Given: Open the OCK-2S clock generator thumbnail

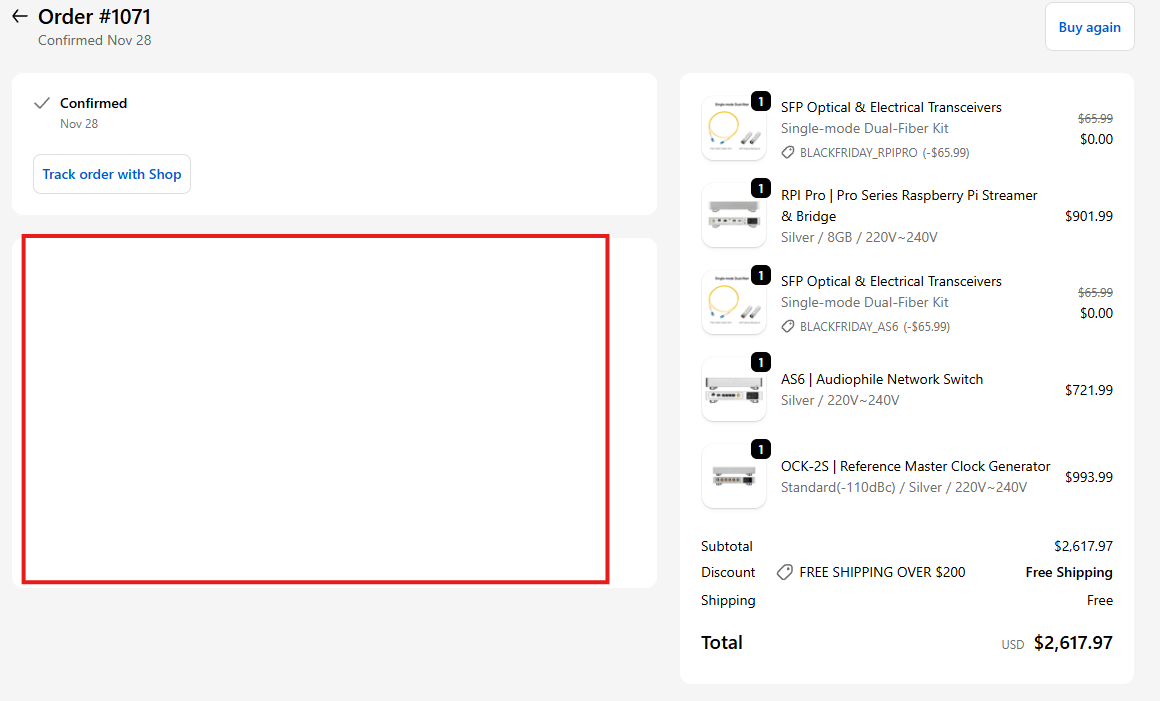Looking at the screenshot, I should 734,476.
